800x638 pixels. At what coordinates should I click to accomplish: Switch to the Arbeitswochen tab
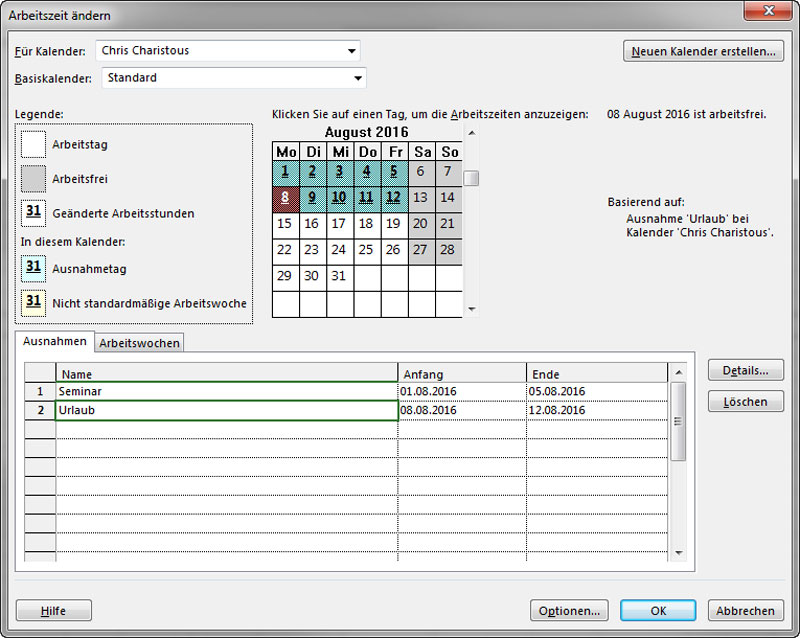pos(140,343)
